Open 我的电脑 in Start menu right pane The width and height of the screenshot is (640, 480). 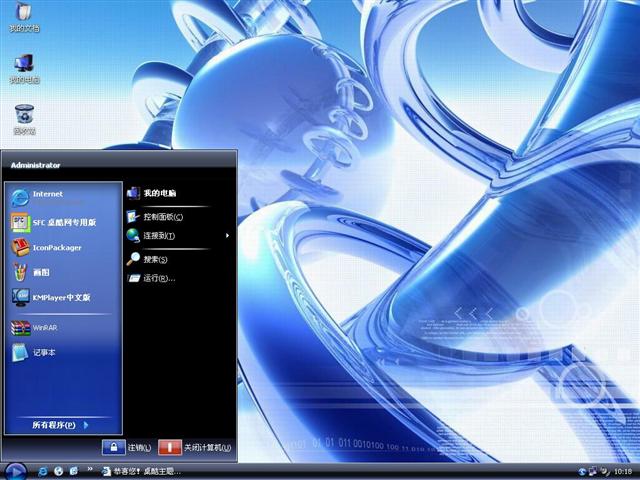(158, 193)
